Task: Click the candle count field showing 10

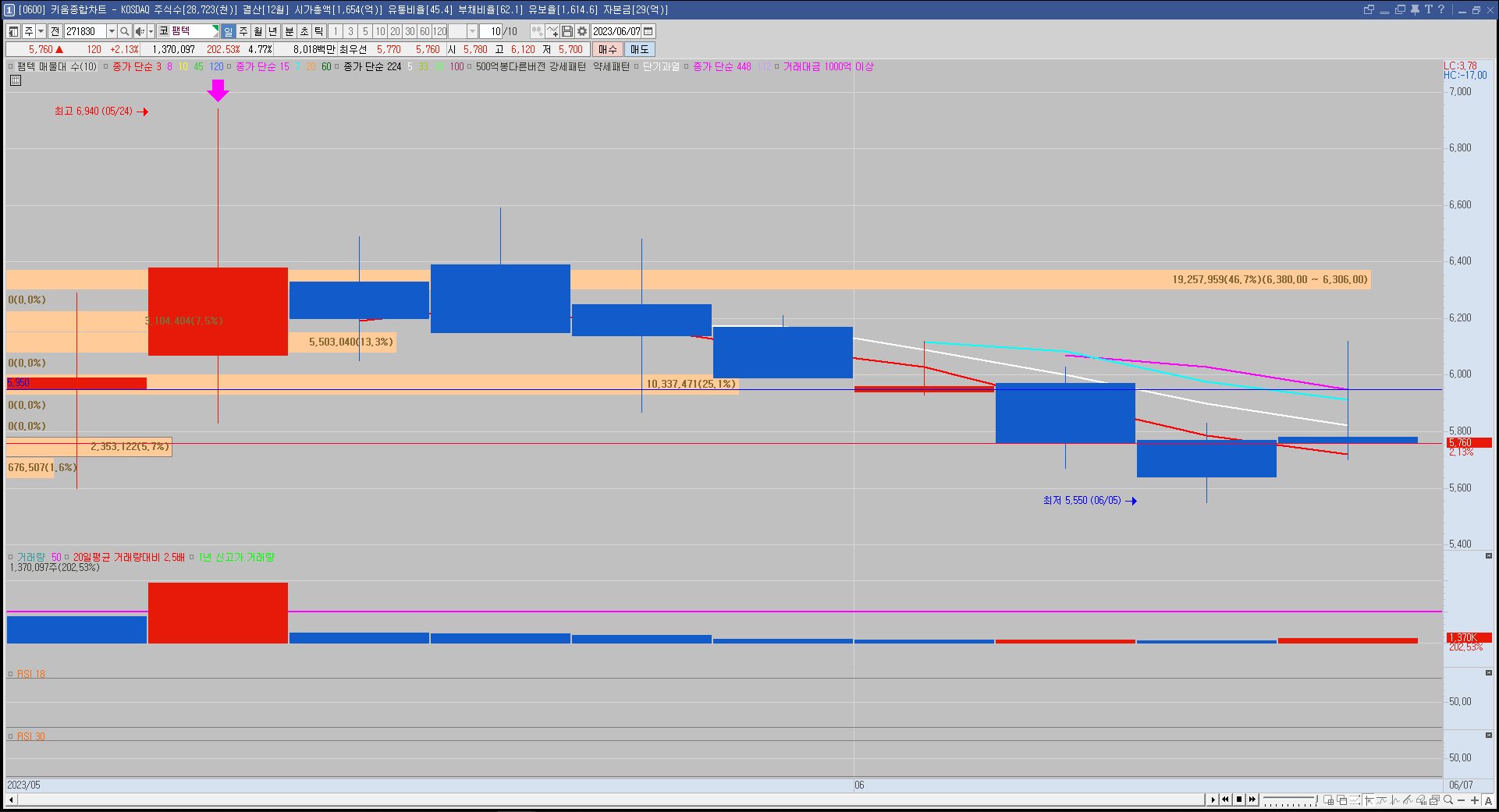Action: (491, 31)
